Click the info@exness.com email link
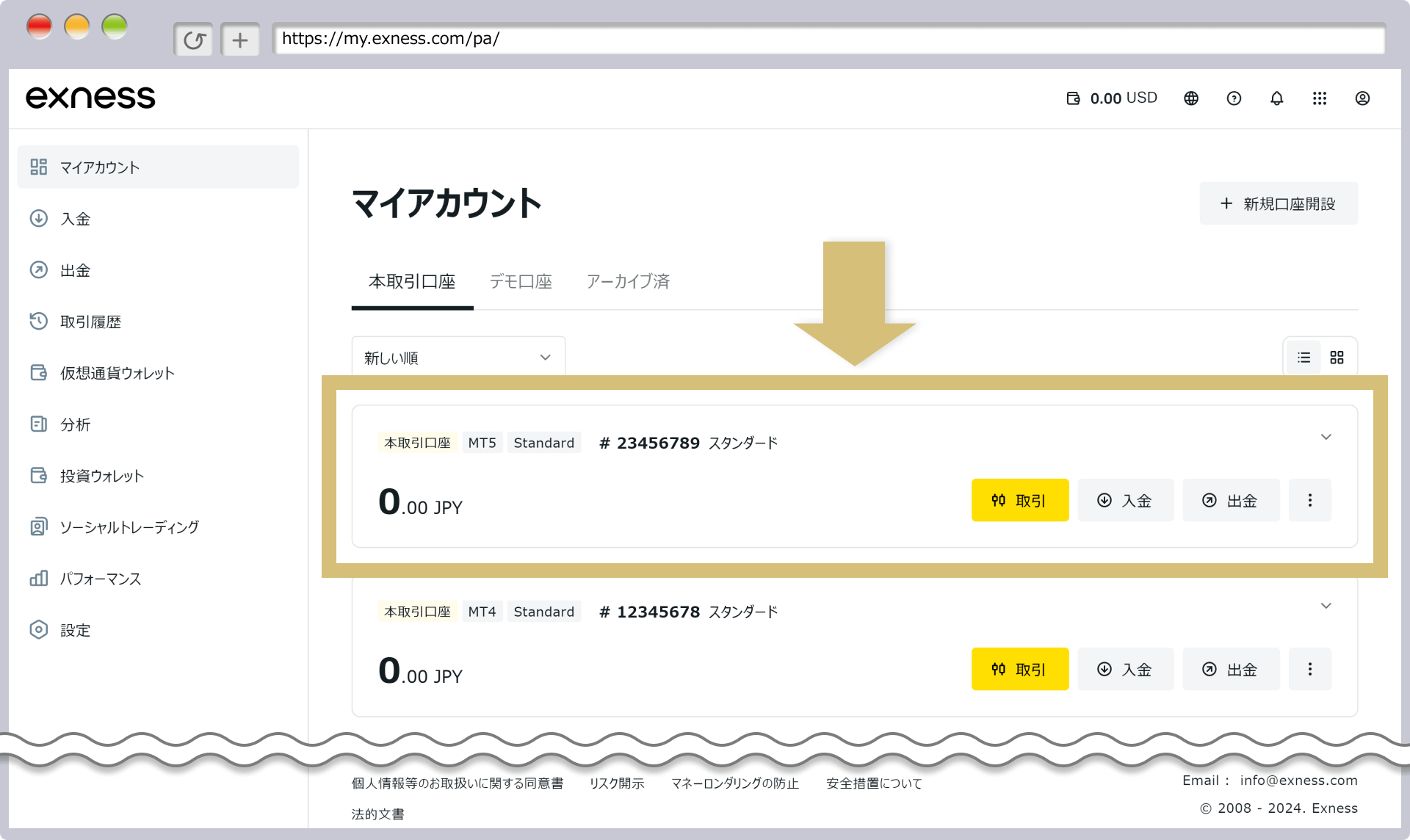 pos(1298,781)
